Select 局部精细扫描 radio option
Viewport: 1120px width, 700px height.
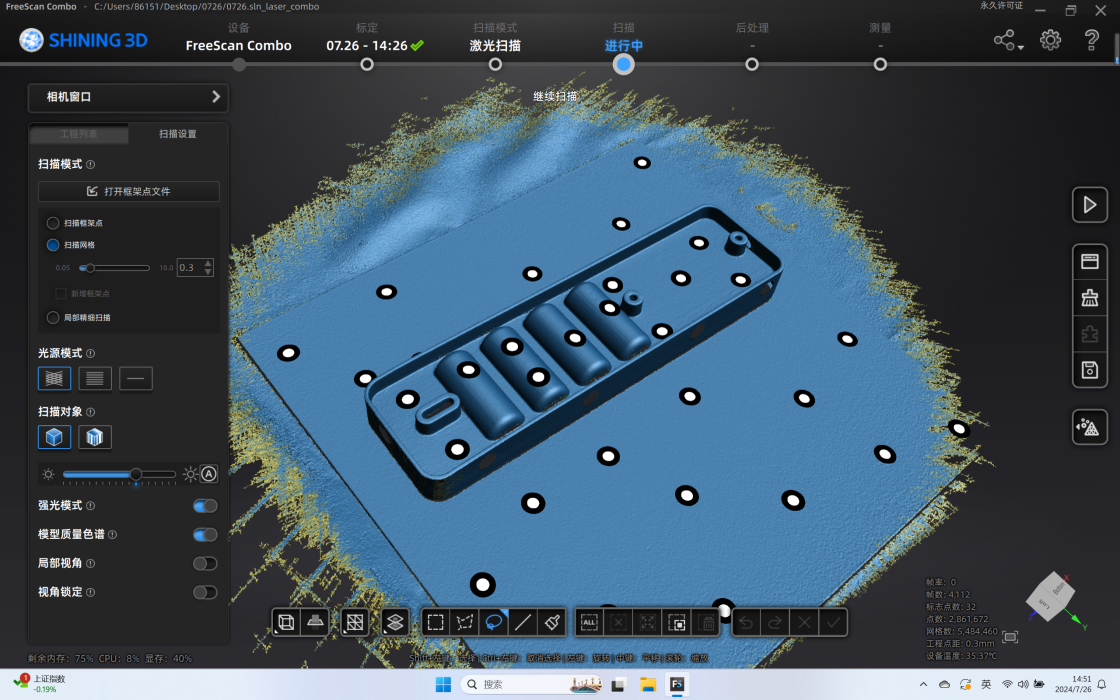click(53, 317)
